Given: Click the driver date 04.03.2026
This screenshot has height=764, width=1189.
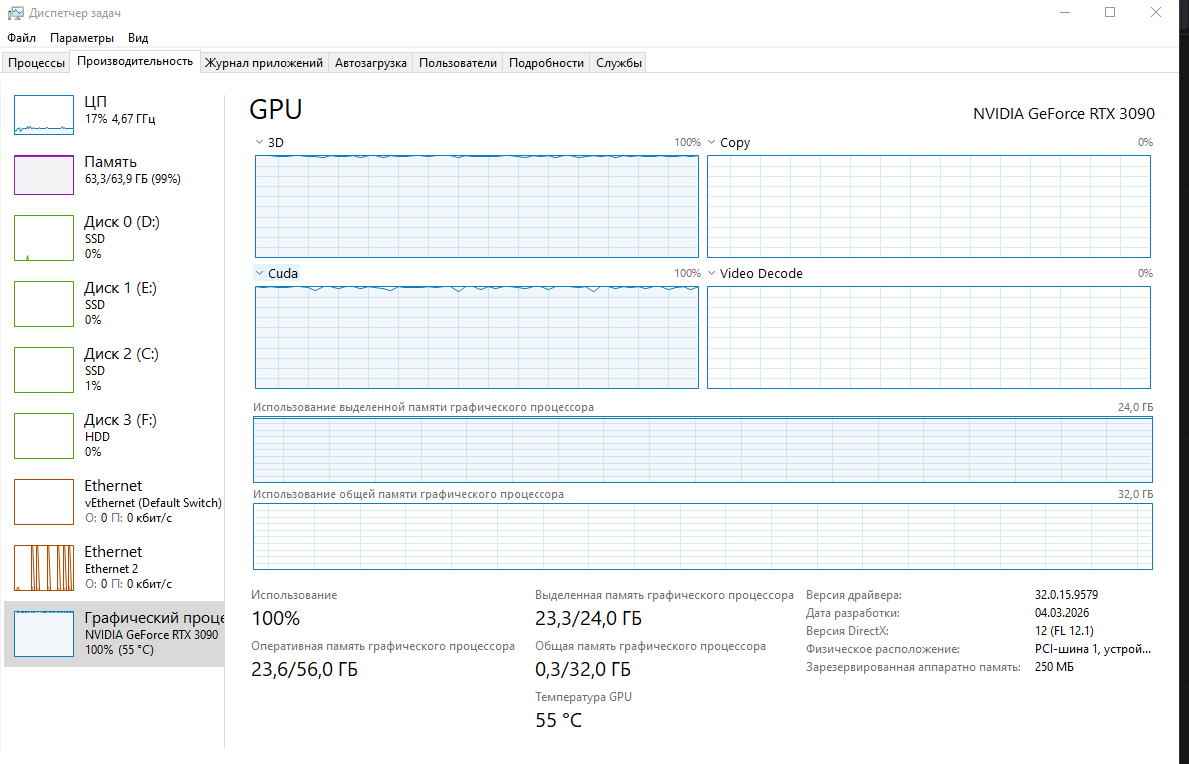Looking at the screenshot, I should pyautogui.click(x=1062, y=613).
